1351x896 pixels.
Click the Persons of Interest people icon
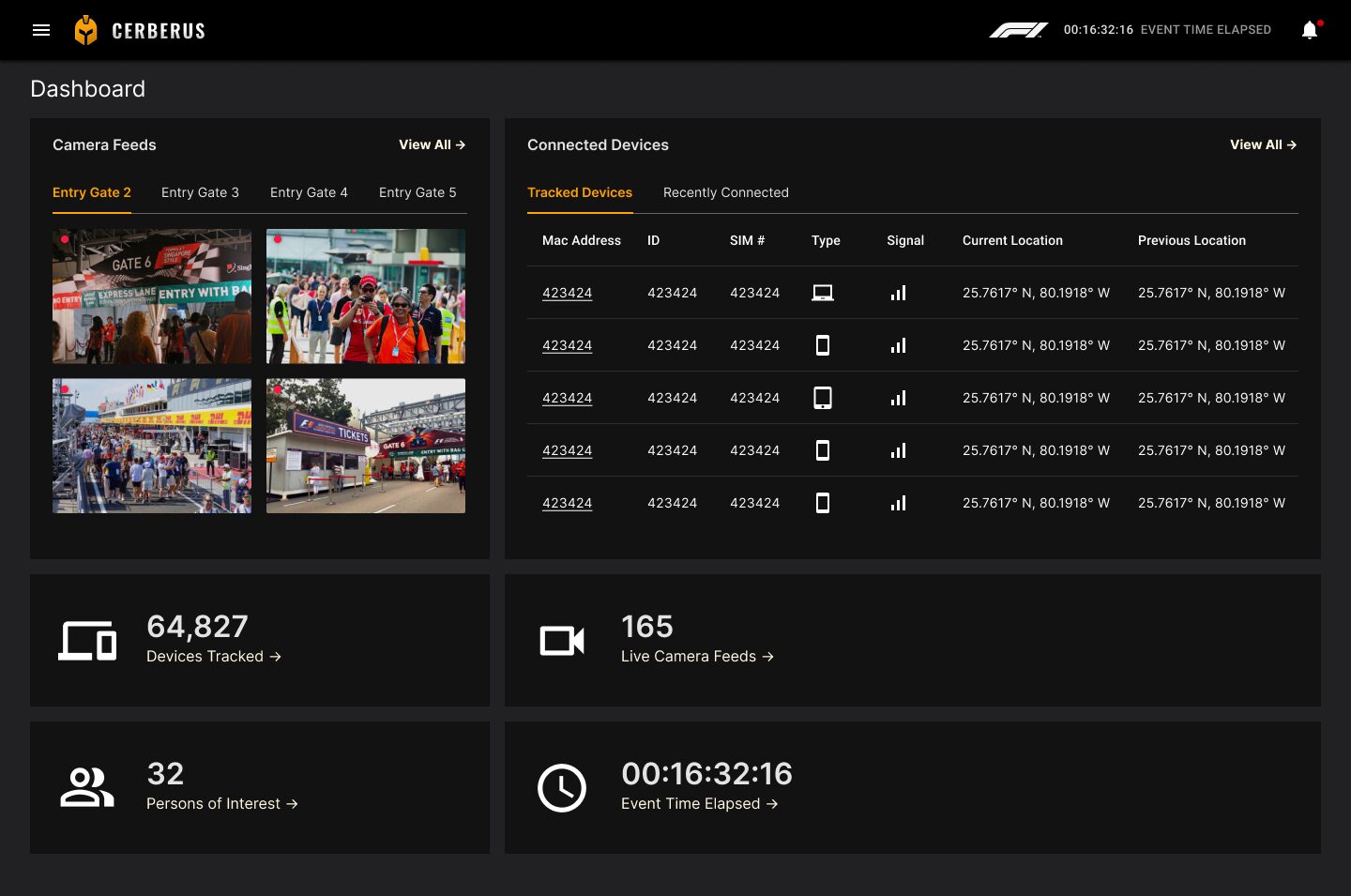point(87,787)
